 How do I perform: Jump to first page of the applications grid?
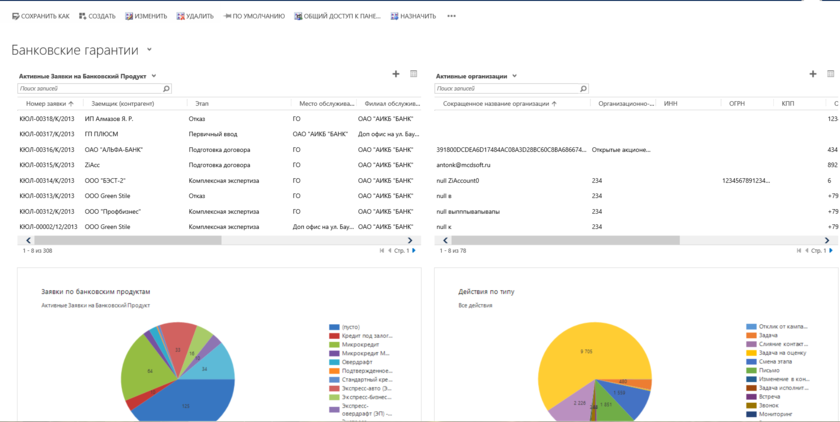click(381, 251)
